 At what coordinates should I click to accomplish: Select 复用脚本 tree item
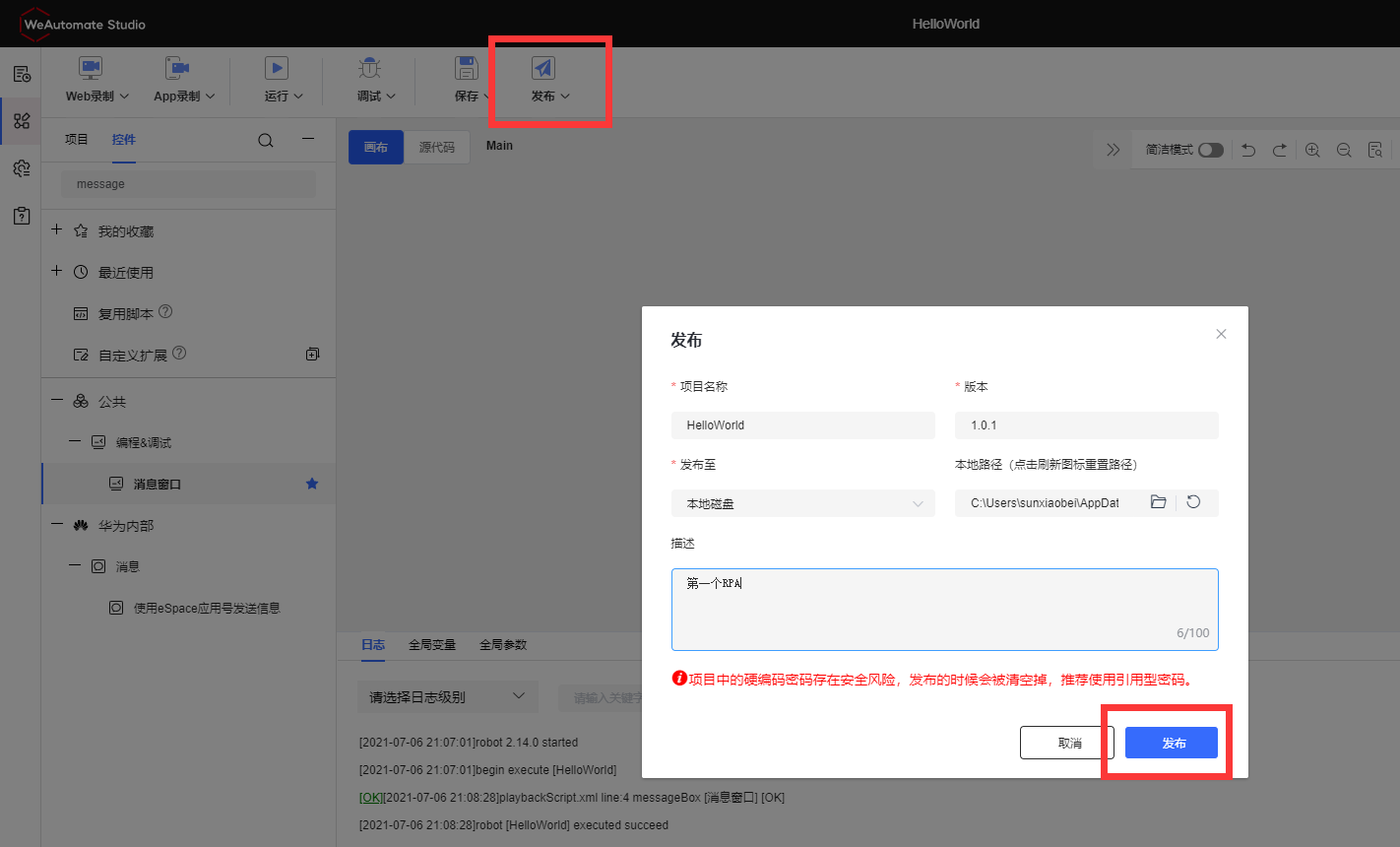(x=125, y=314)
